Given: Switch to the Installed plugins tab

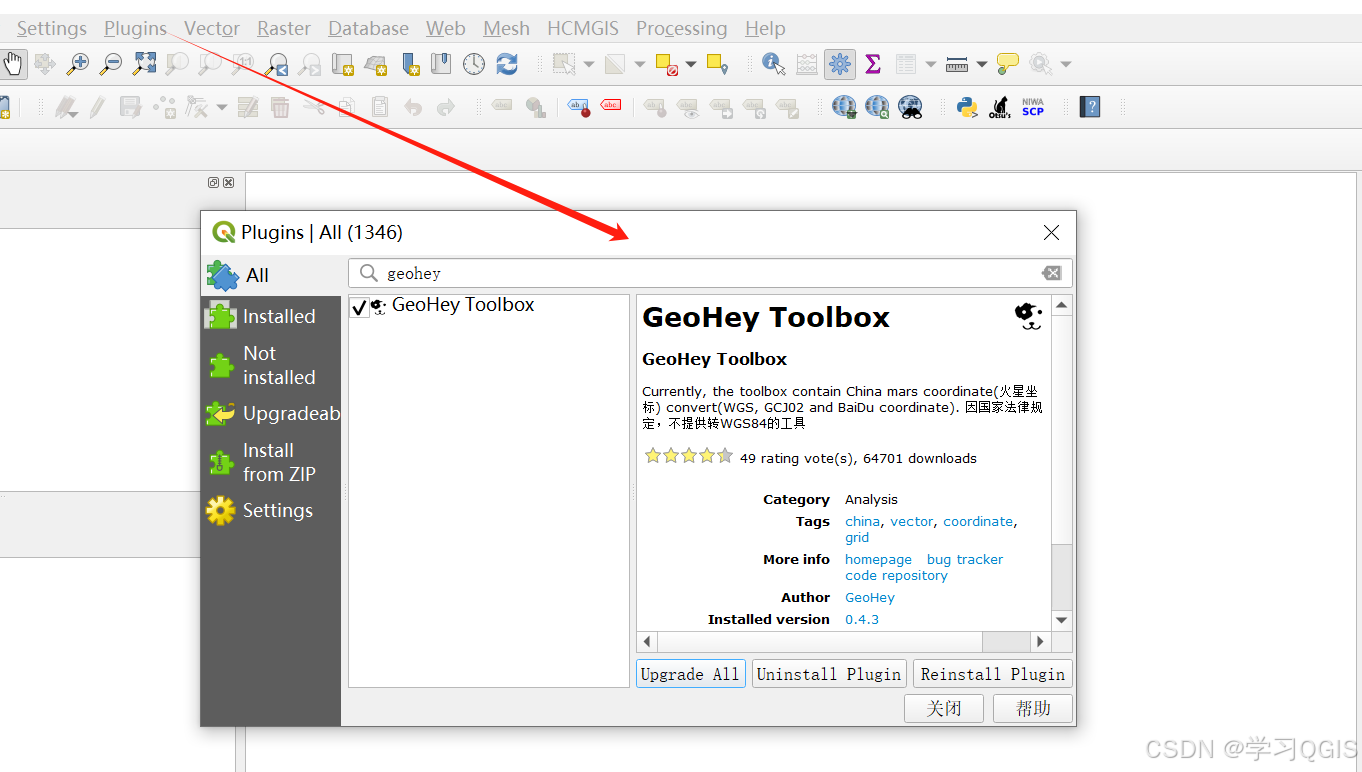Looking at the screenshot, I should [x=271, y=316].
